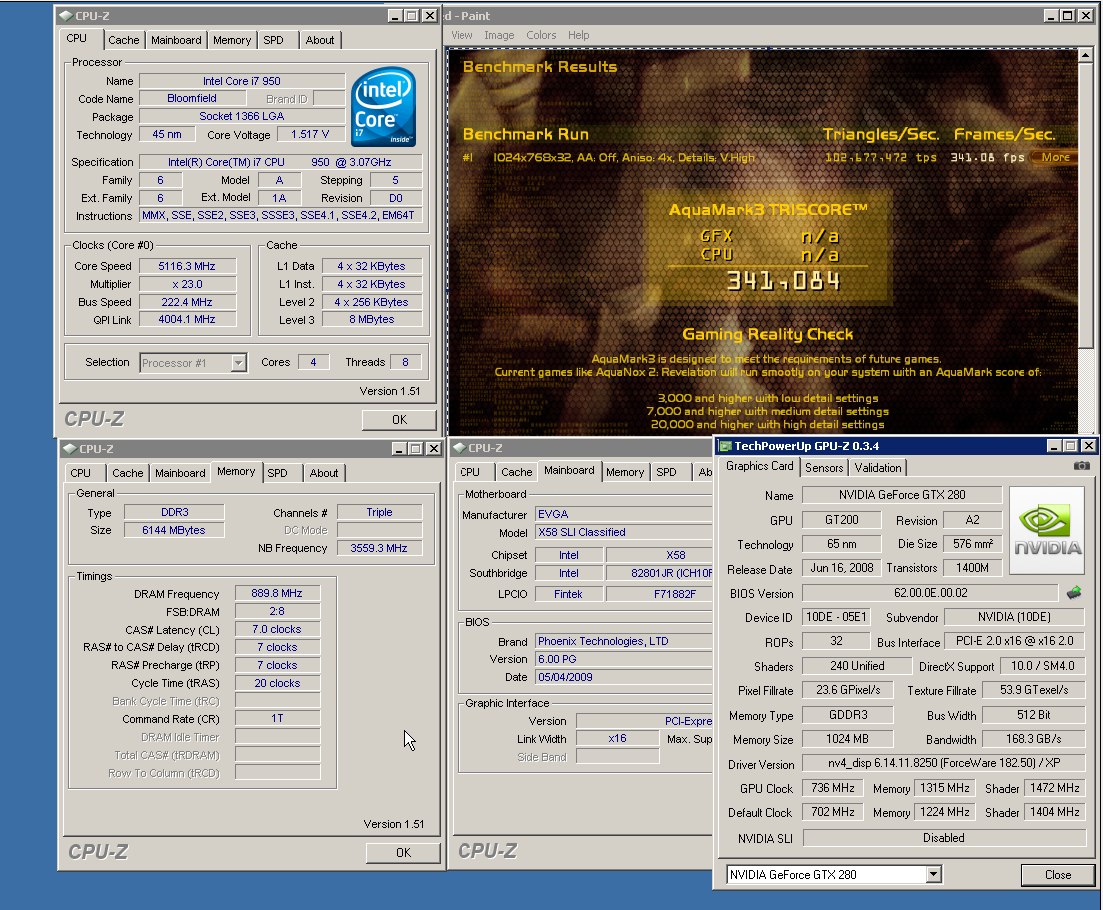This screenshot has height=910, width=1103.
Task: Open the GPU selection dropdown in GPU-Z
Action: pyautogui.click(x=933, y=874)
